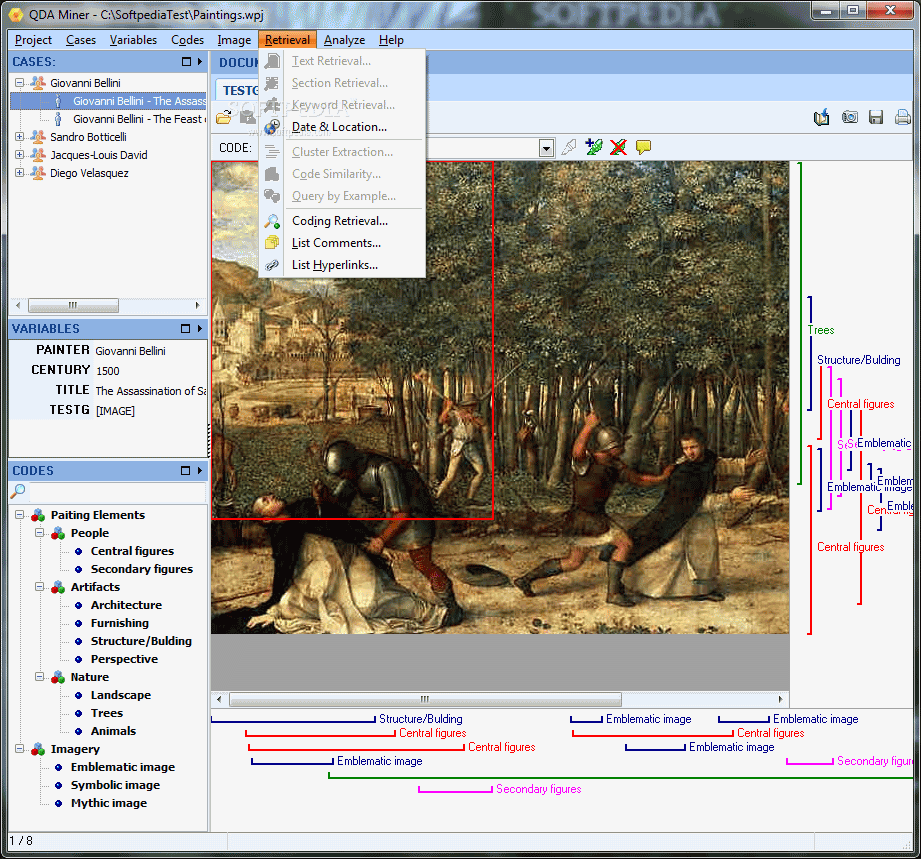Click the open folder icon in document toolbar
The height and width of the screenshot is (859, 921).
(x=223, y=118)
